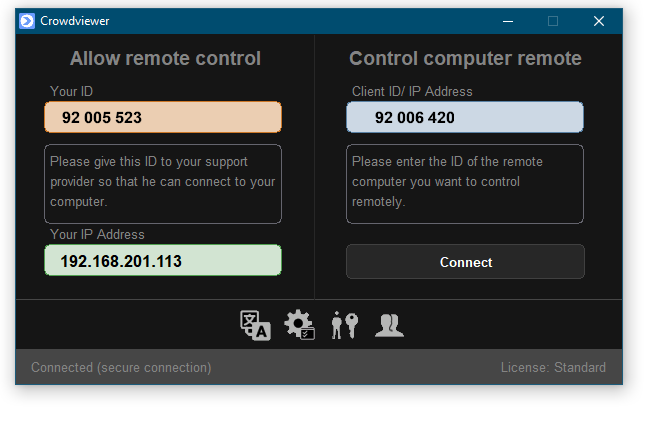Click the remote computer ID instruction box
The width and height of the screenshot is (651, 422).
[x=465, y=184]
